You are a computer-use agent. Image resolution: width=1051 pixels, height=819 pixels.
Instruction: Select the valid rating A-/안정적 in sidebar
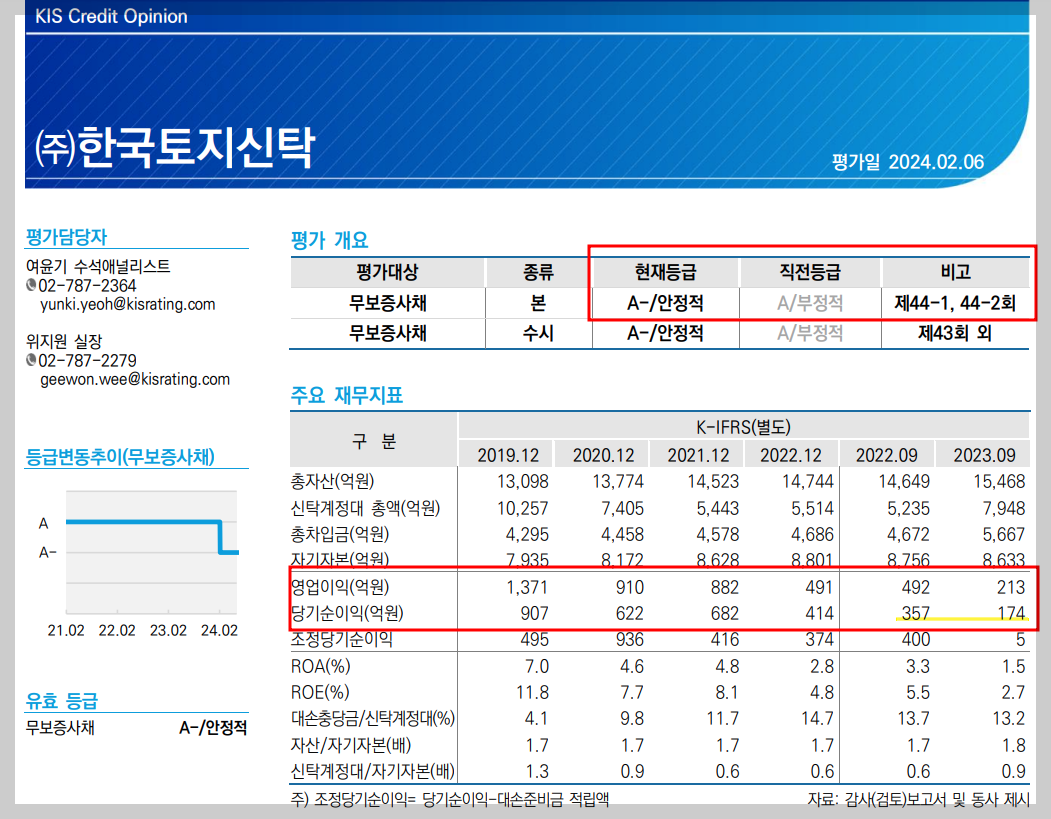coord(213,727)
